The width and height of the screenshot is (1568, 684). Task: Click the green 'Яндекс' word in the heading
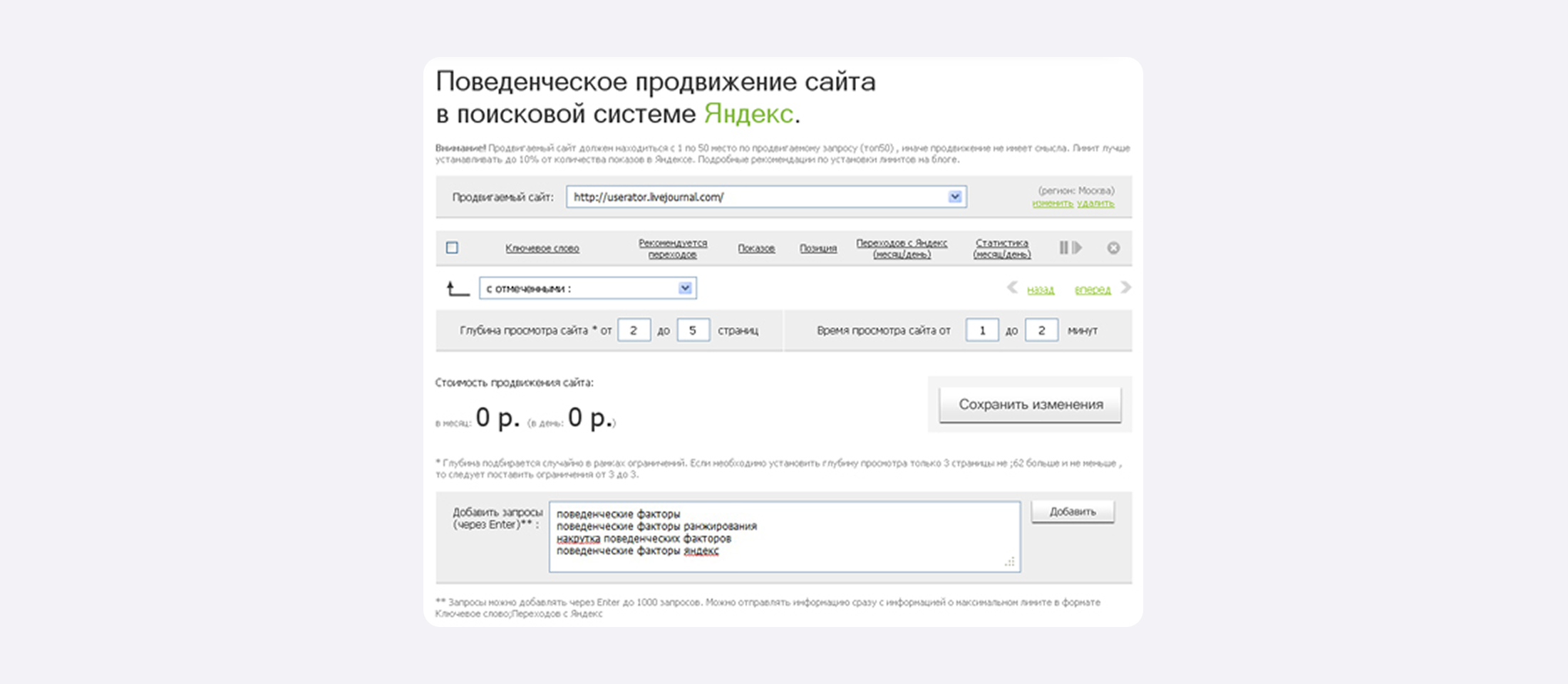(748, 113)
